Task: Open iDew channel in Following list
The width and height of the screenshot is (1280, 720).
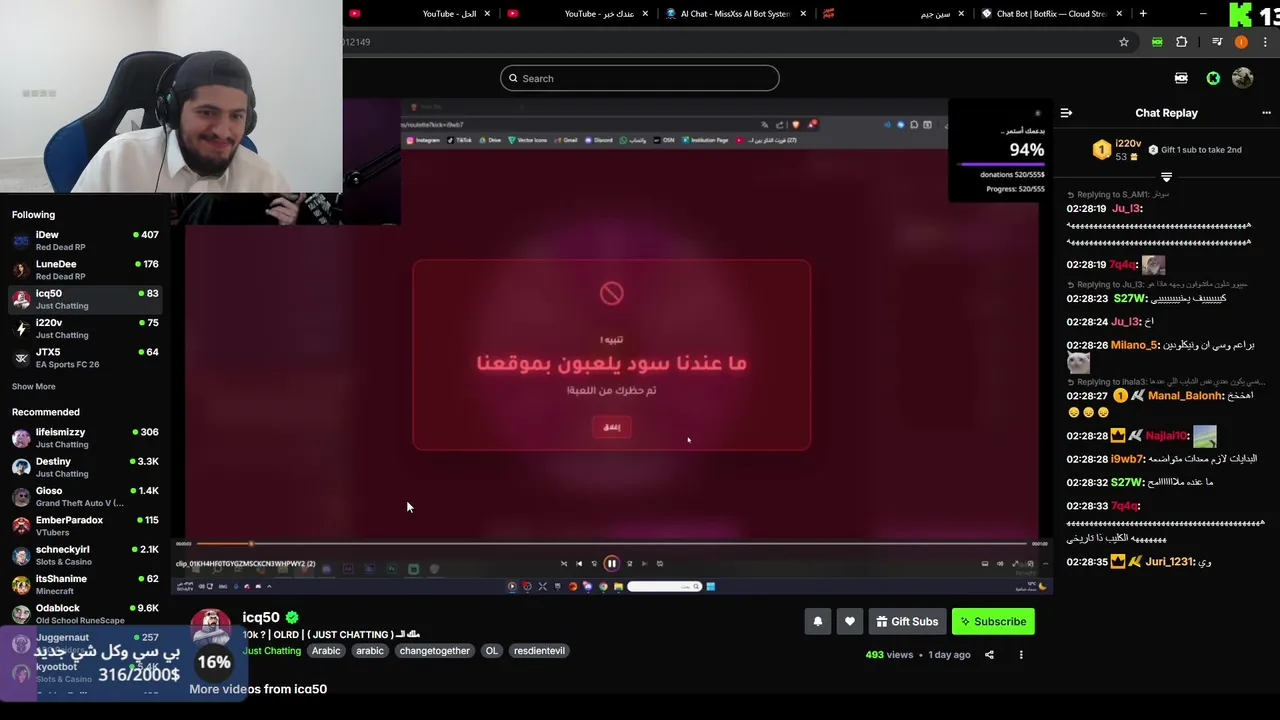Action: [x=85, y=240]
